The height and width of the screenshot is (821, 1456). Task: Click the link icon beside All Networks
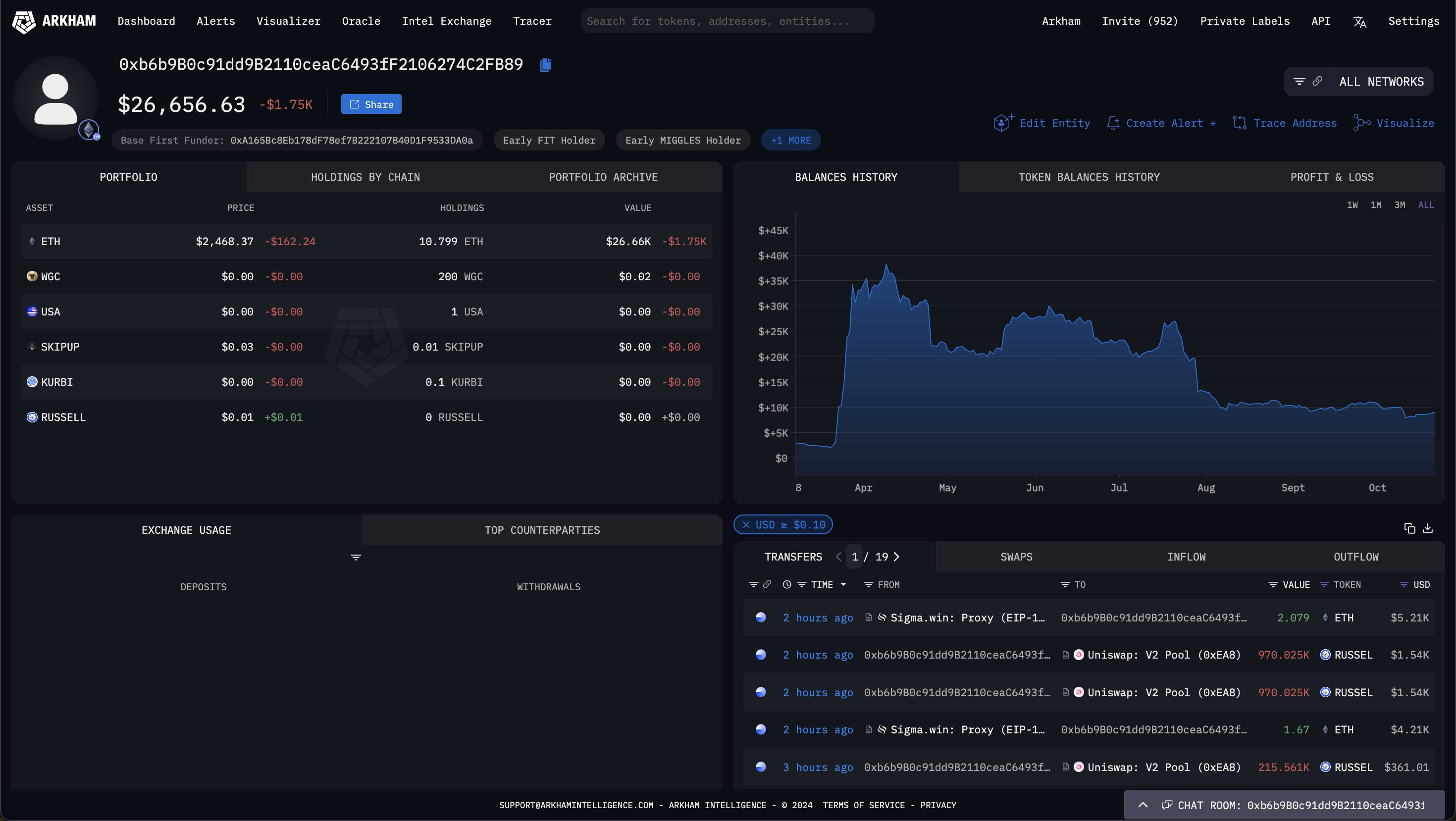point(1317,81)
